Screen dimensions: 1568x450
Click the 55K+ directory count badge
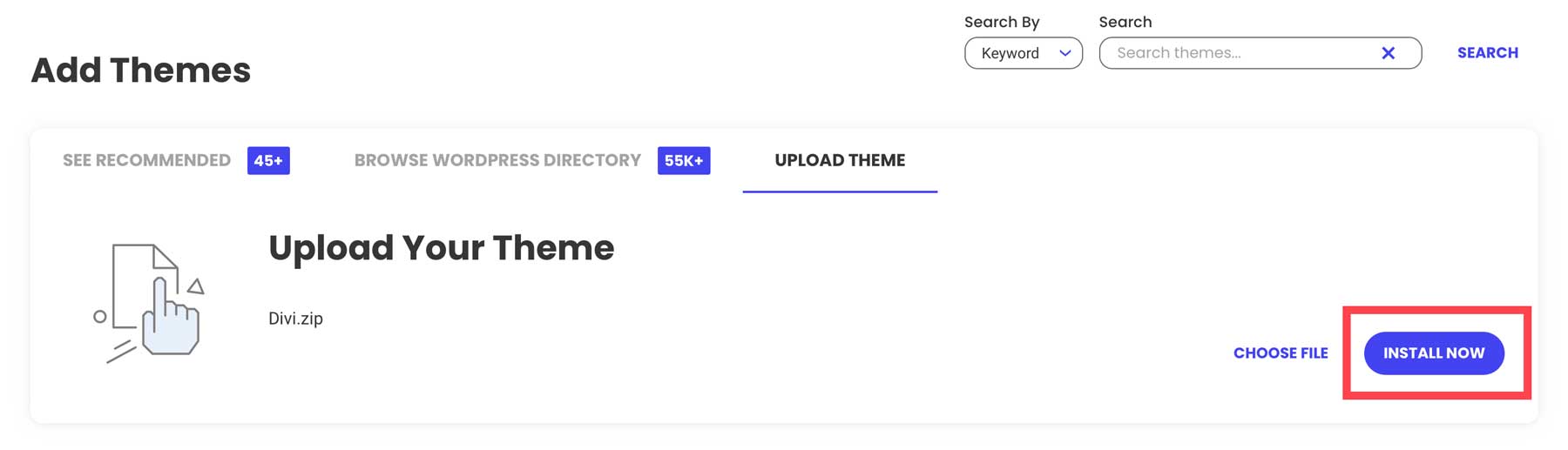[x=684, y=160]
